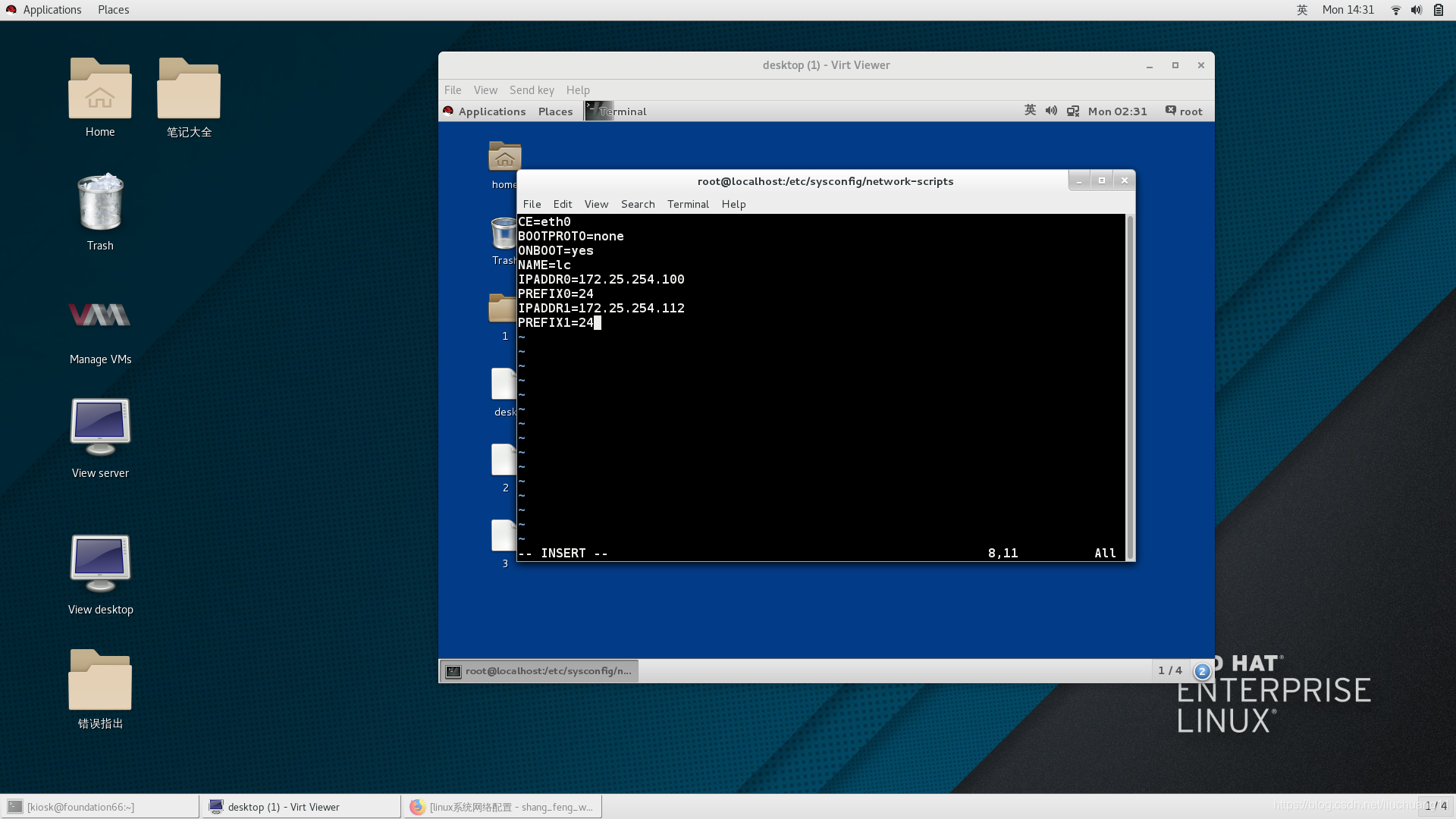Open terminal Edit menu
The width and height of the screenshot is (1456, 819).
(x=563, y=204)
